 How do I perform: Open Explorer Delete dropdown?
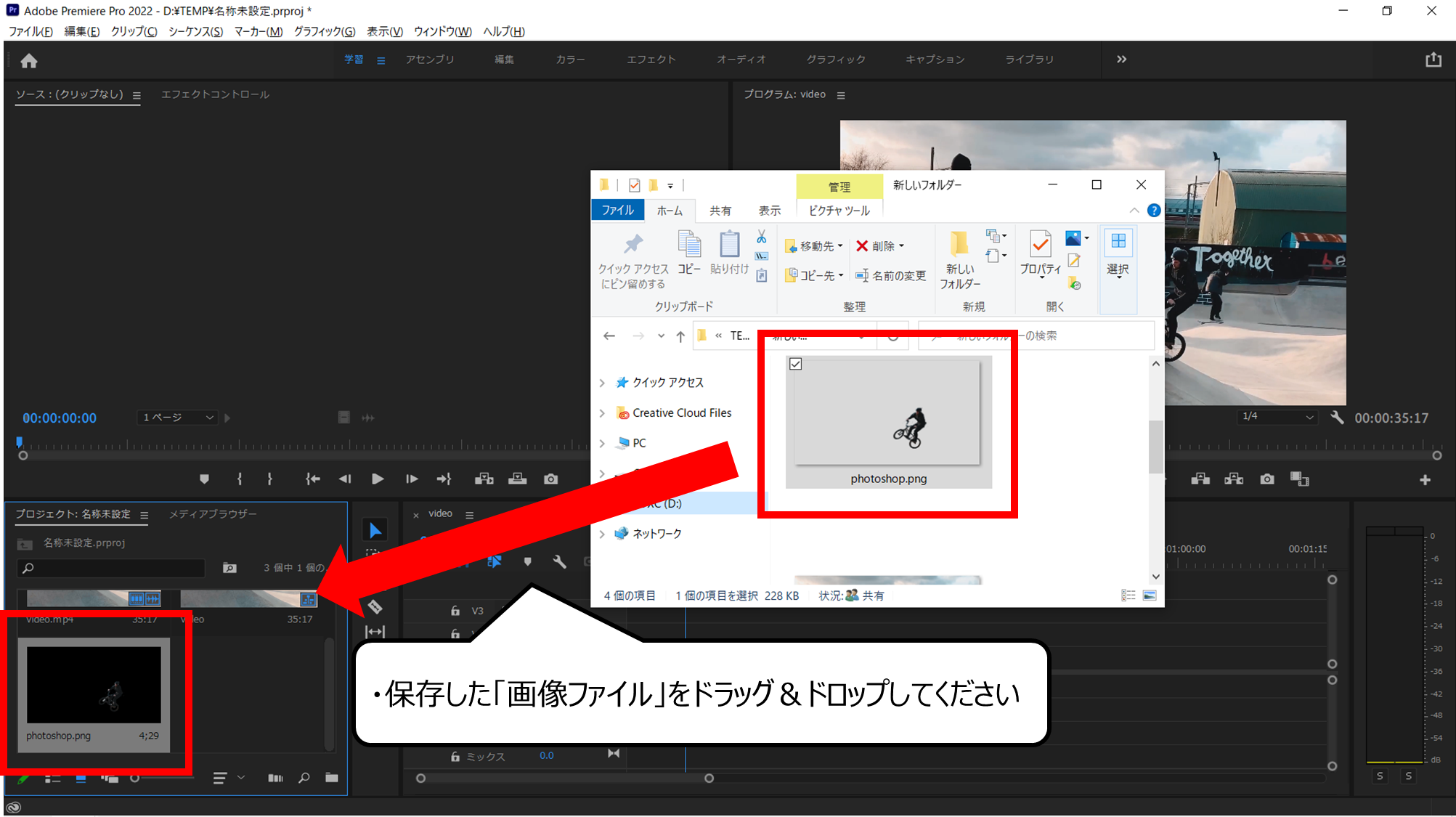click(879, 246)
